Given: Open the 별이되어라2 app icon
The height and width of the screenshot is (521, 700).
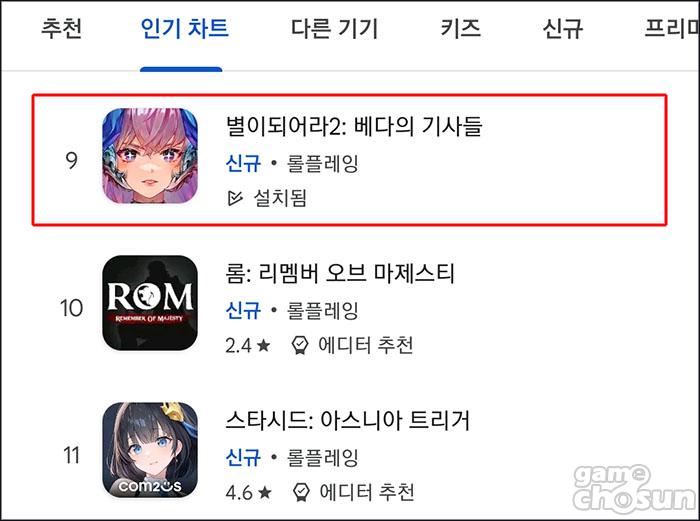Looking at the screenshot, I should (x=150, y=156).
